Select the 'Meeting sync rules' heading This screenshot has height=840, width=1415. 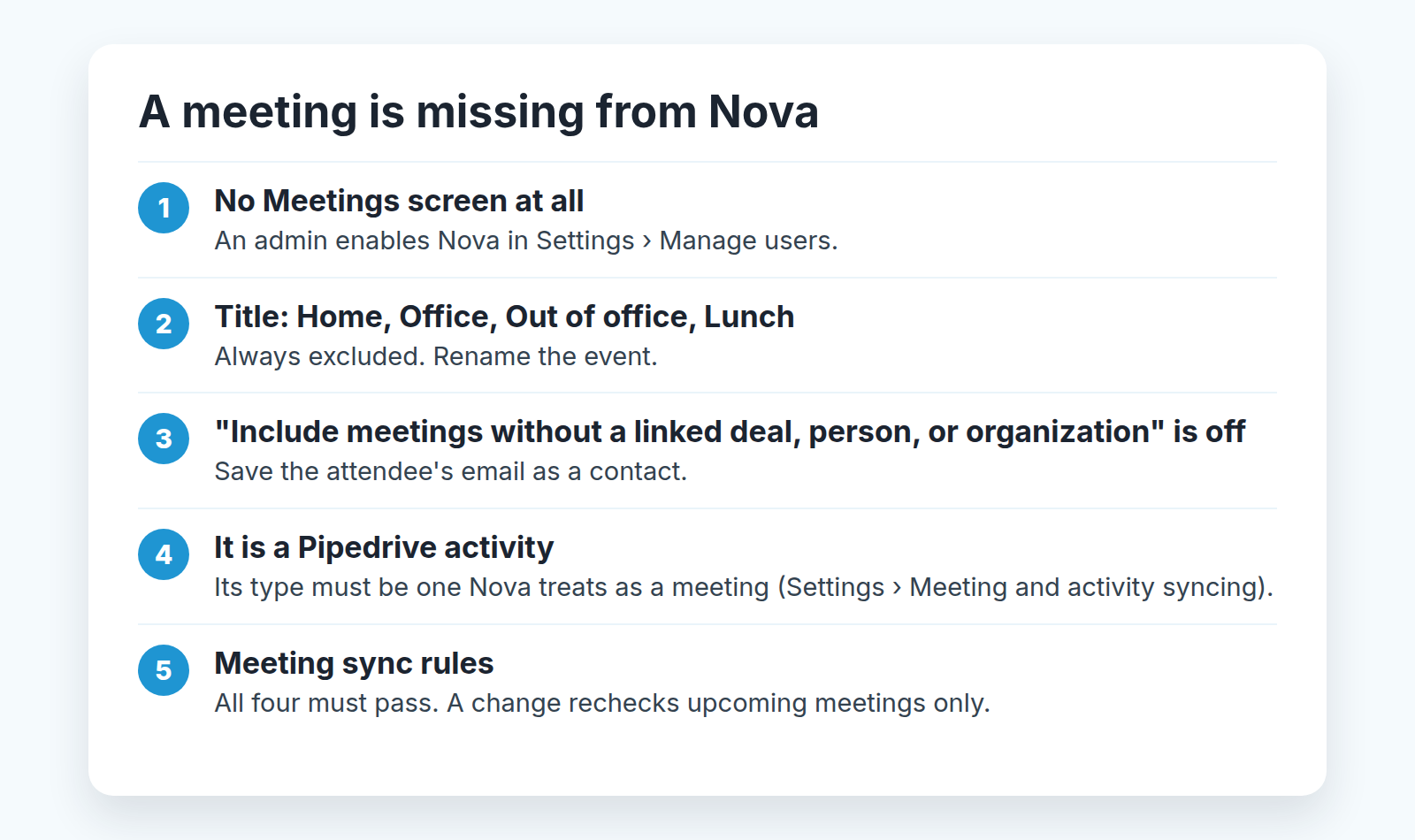click(354, 663)
